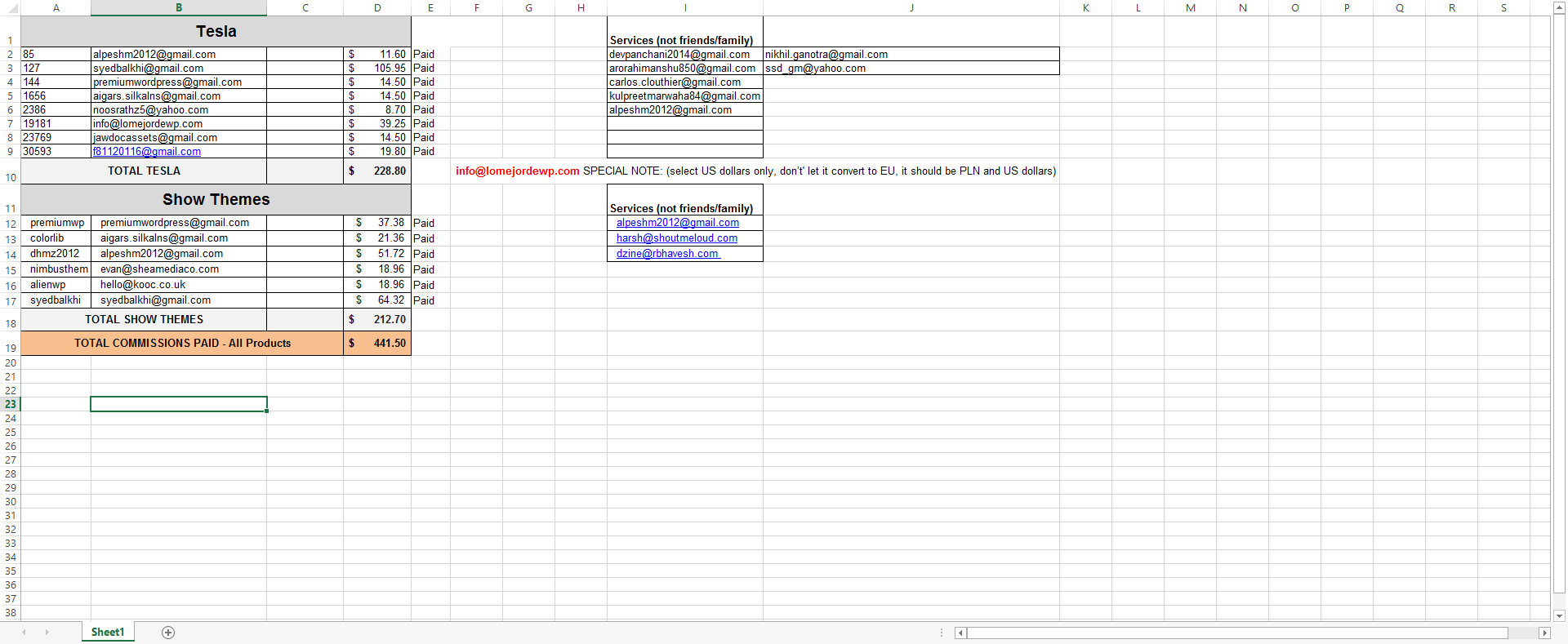Select ssd_gm@yahoo.com cell

click(x=911, y=69)
